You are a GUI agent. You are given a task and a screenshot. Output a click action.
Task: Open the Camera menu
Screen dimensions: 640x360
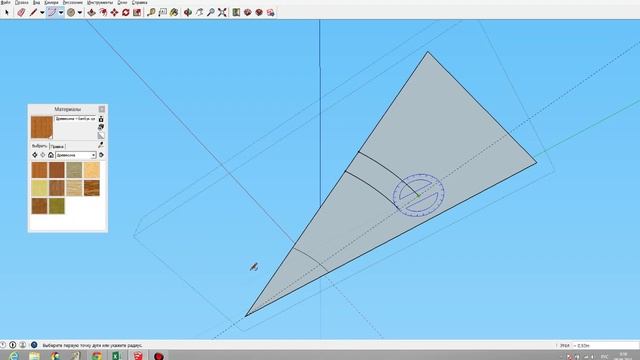pos(51,2)
